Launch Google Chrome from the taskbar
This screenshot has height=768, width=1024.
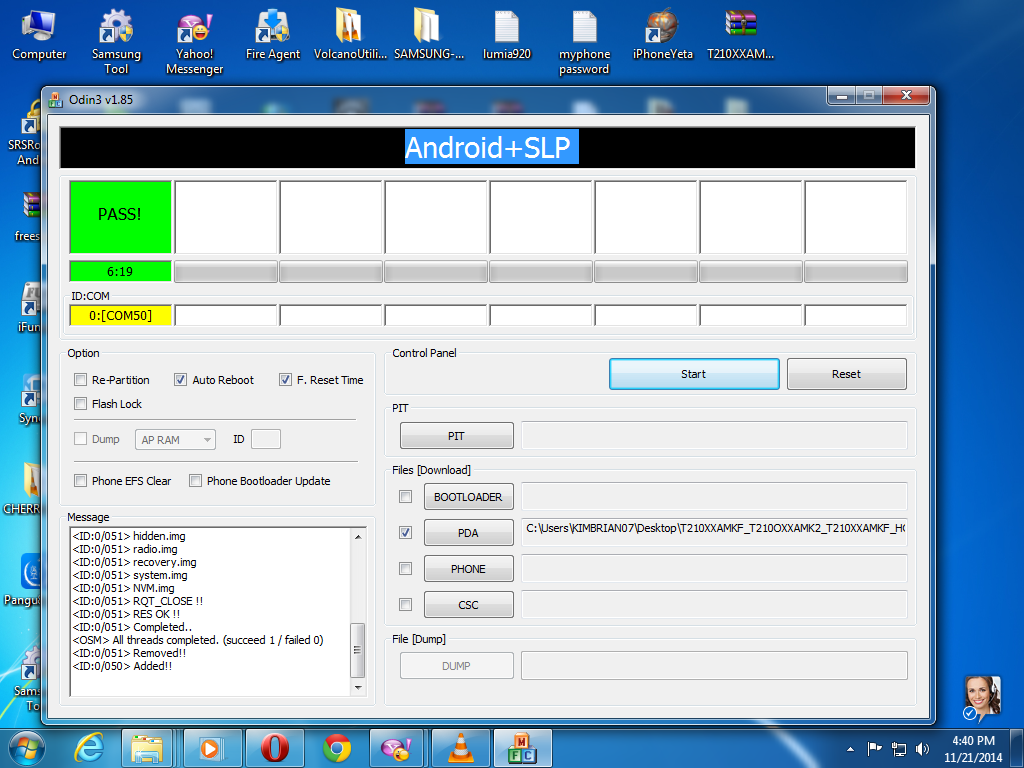pyautogui.click(x=337, y=747)
